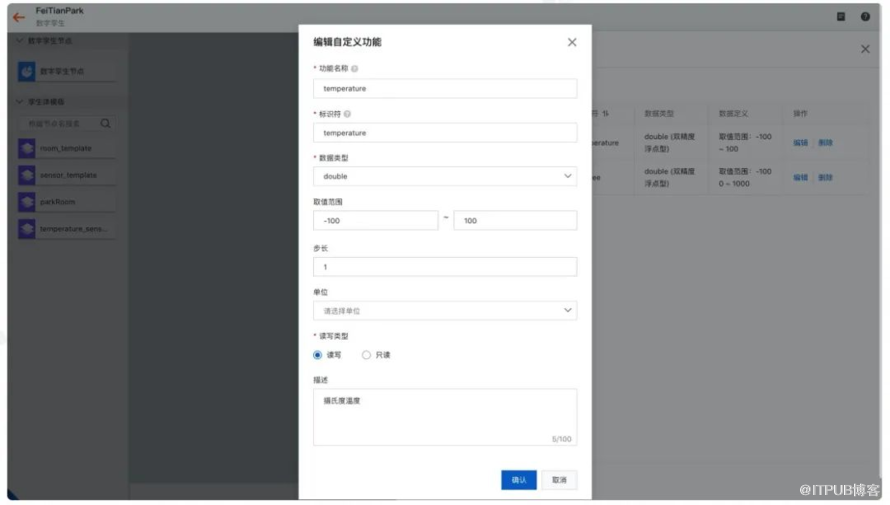
Task: Click the info icon next to 标识符
Action: click(x=347, y=113)
